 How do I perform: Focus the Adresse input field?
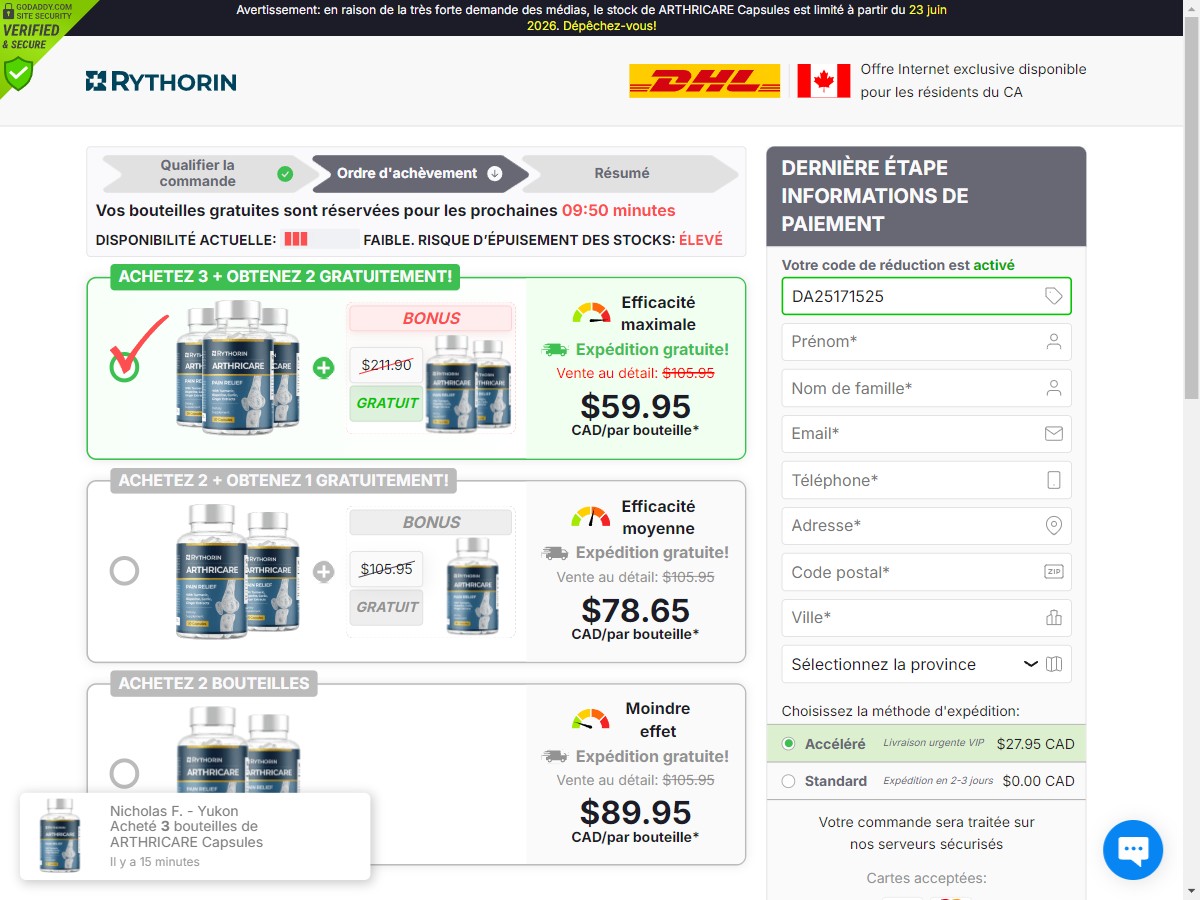(926, 526)
